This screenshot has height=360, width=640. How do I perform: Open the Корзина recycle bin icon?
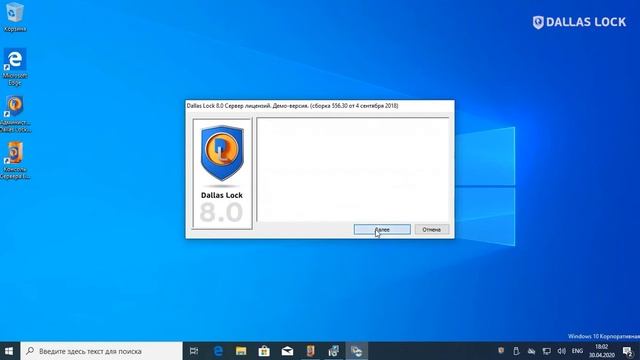[15, 17]
